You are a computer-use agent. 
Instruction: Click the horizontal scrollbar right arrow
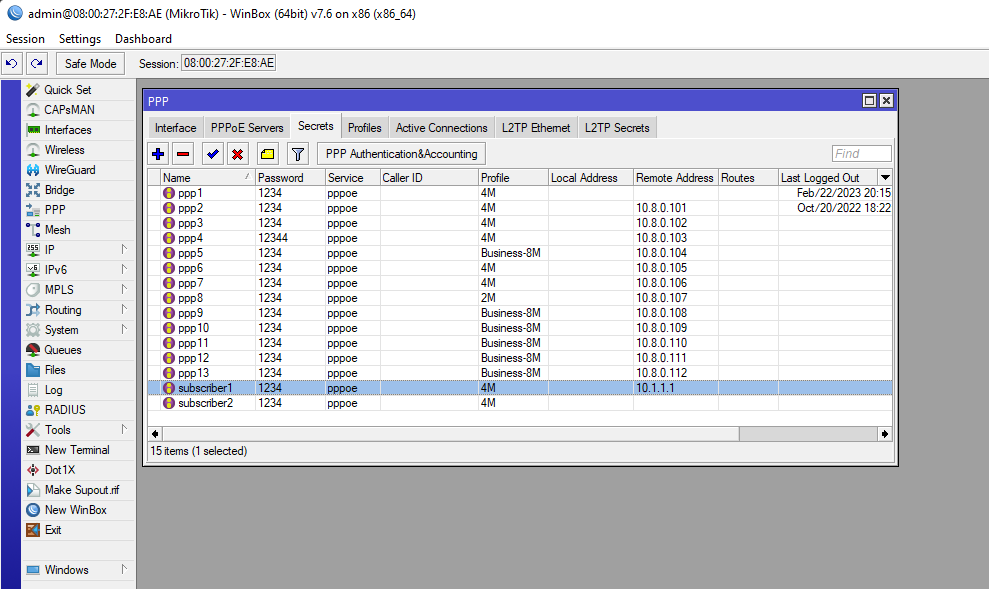(x=885, y=434)
